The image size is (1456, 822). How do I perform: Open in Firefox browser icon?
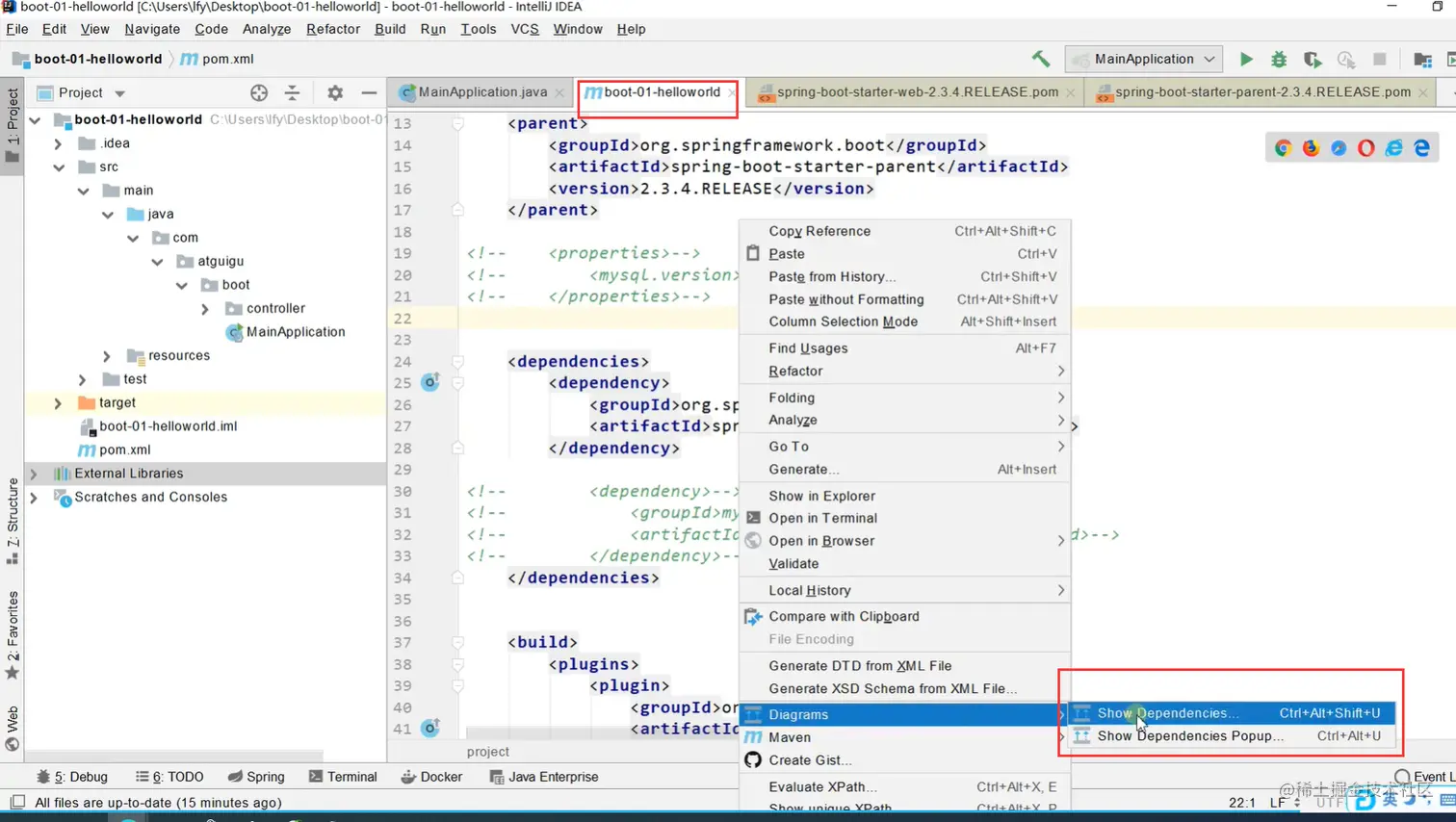click(x=1311, y=147)
